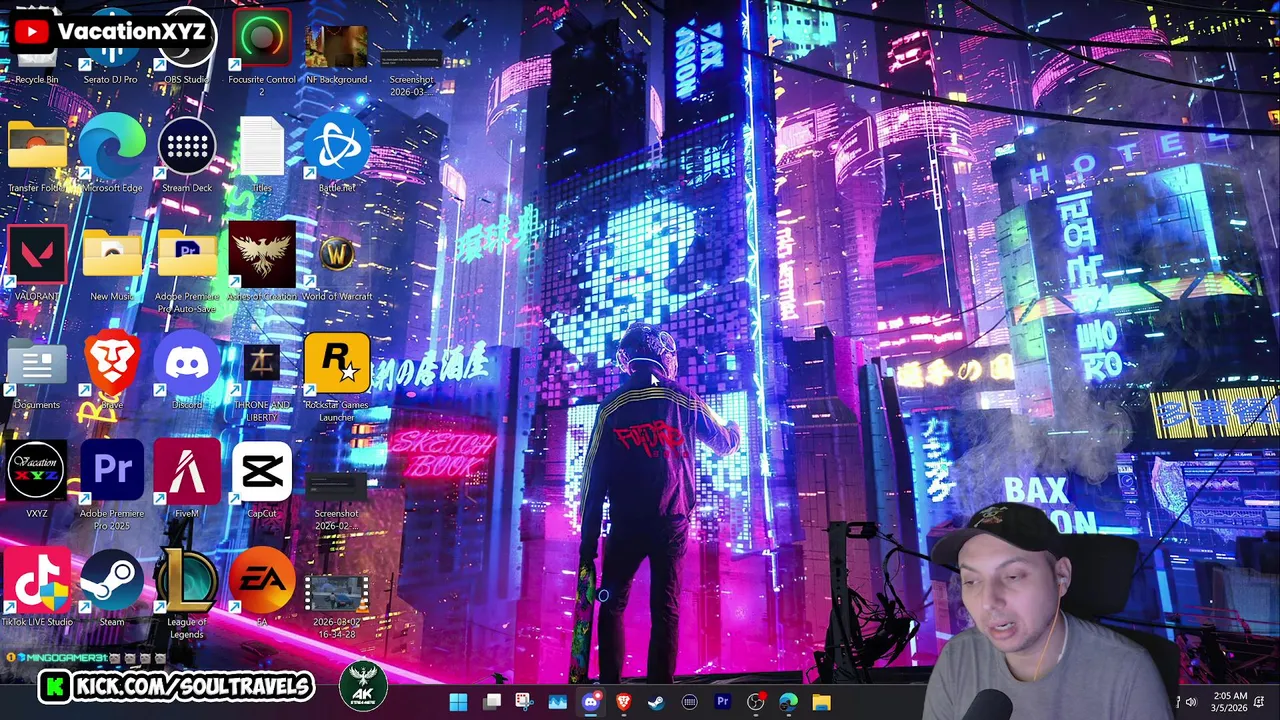Select the NF Background image file

pos(336,52)
